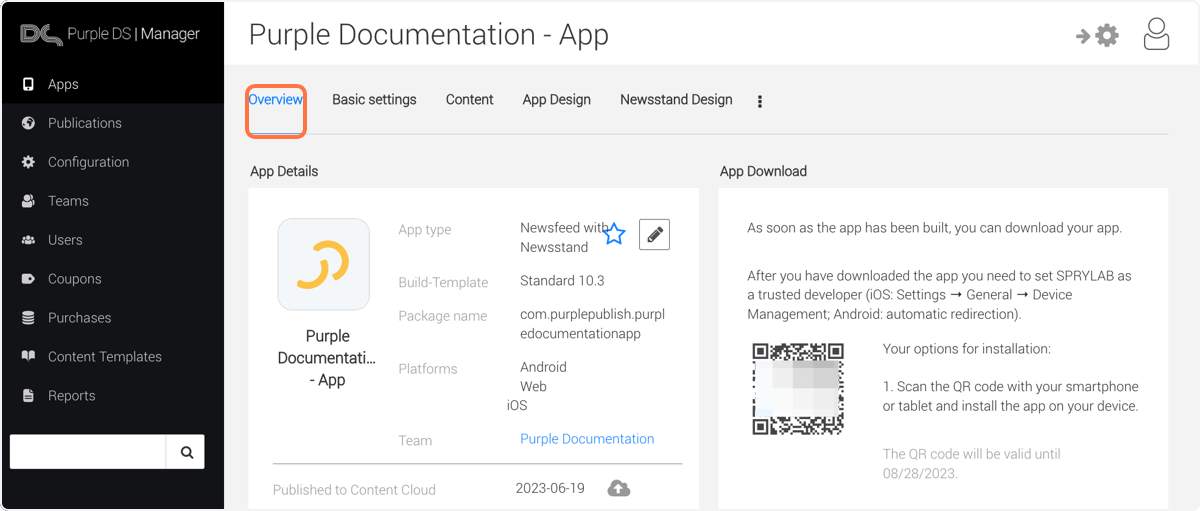Click the sidebar search input field
Image resolution: width=1200 pixels, height=511 pixels.
coord(88,452)
